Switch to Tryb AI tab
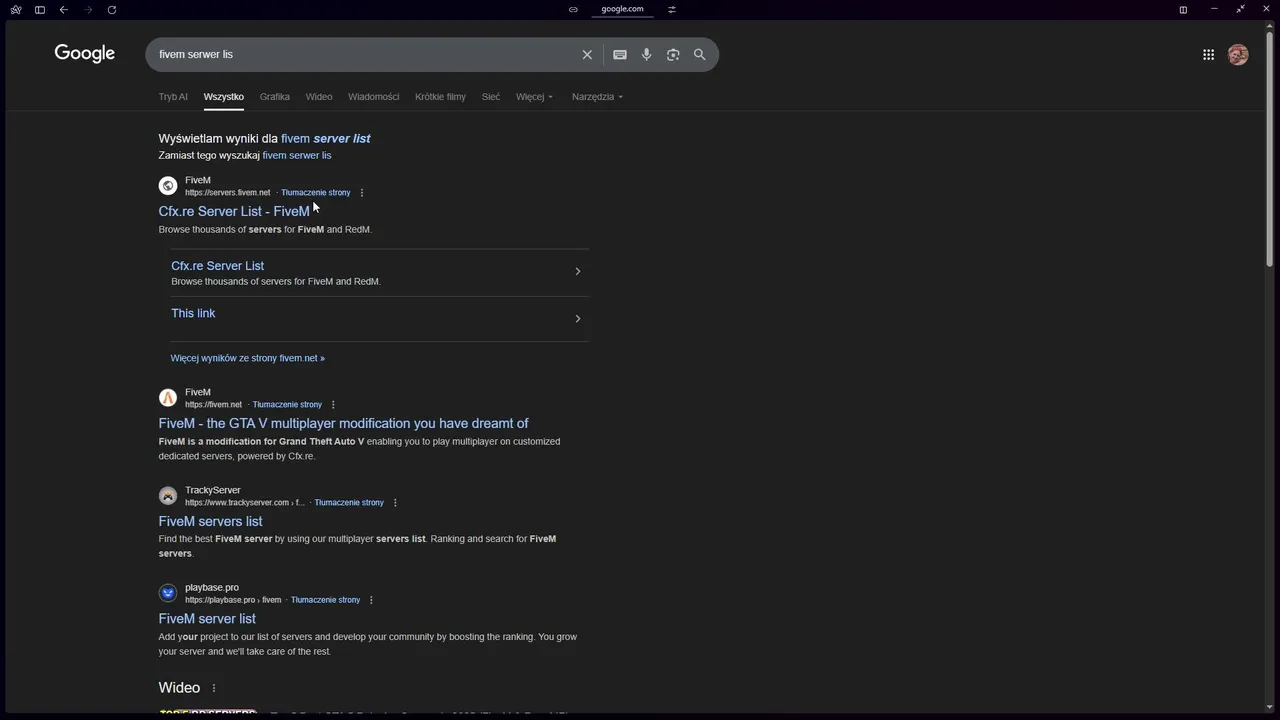This screenshot has height=720, width=1280. point(173,97)
